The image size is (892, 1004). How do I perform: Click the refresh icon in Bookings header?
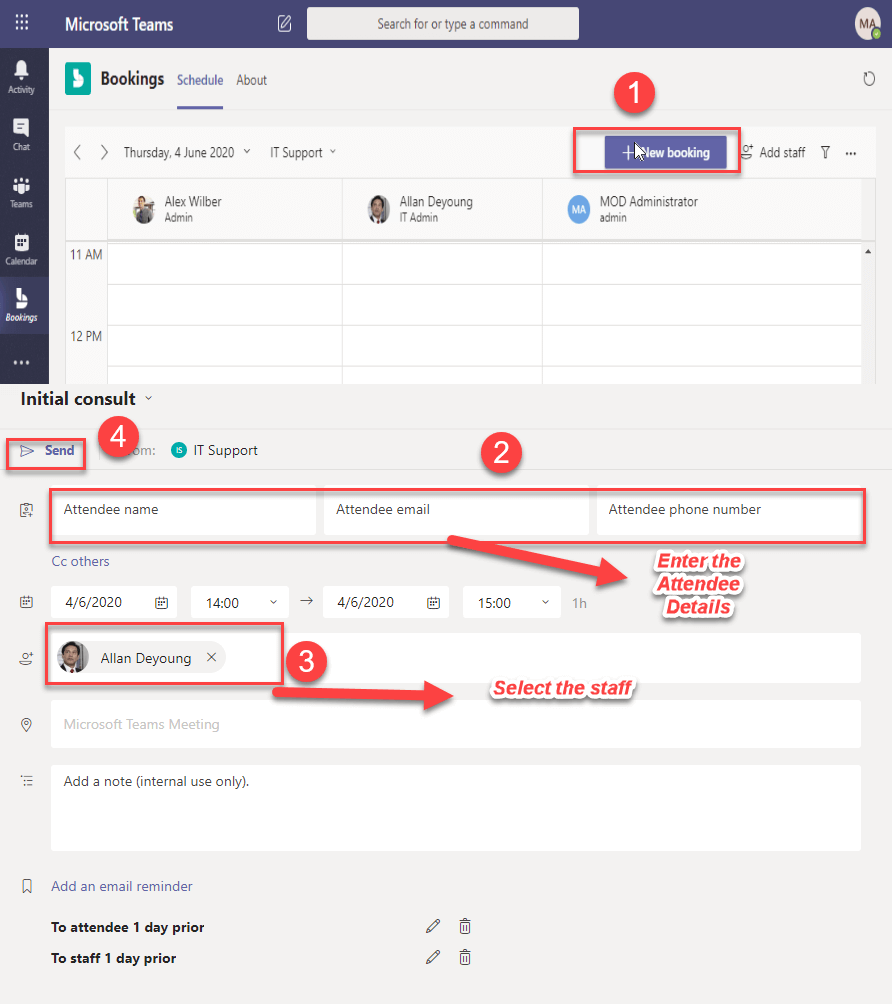(869, 79)
